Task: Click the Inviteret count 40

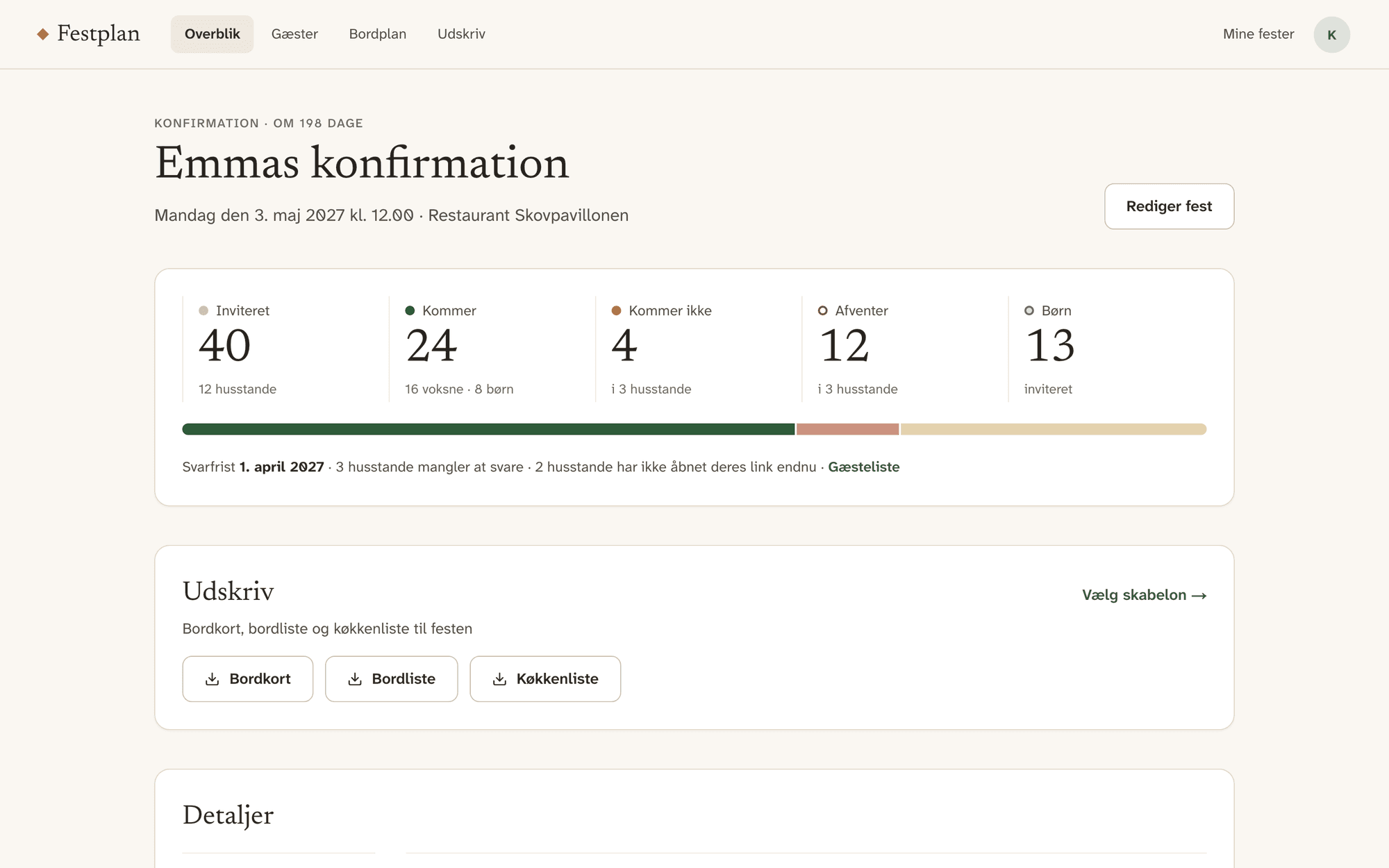Action: click(224, 346)
